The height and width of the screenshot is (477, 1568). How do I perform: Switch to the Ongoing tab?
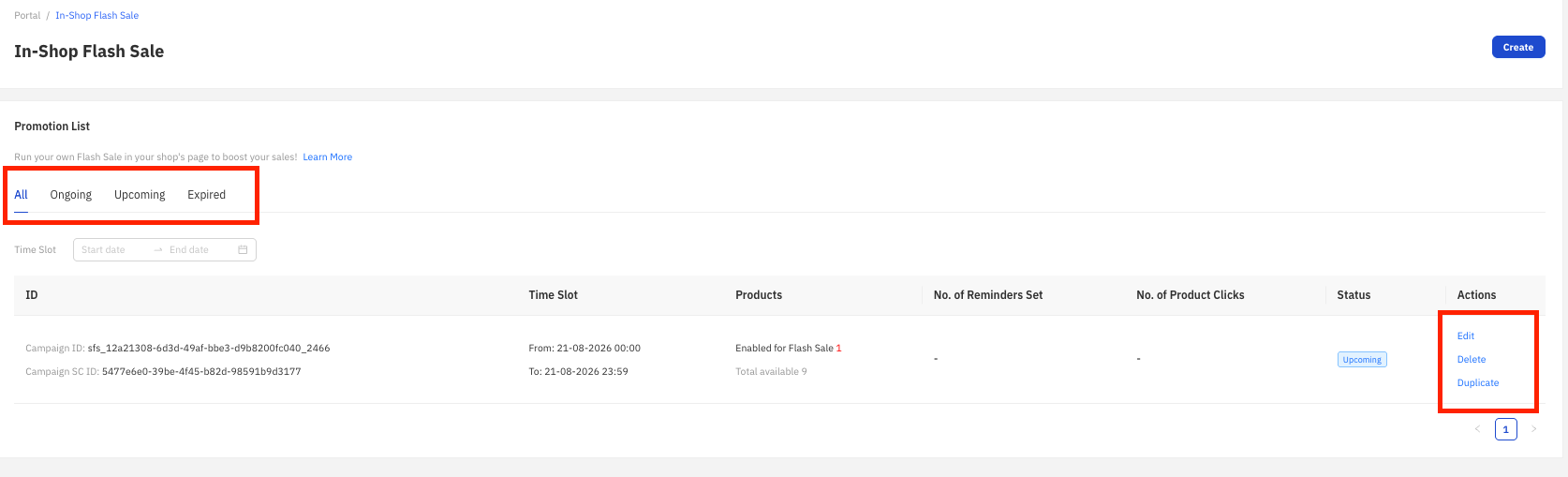71,195
